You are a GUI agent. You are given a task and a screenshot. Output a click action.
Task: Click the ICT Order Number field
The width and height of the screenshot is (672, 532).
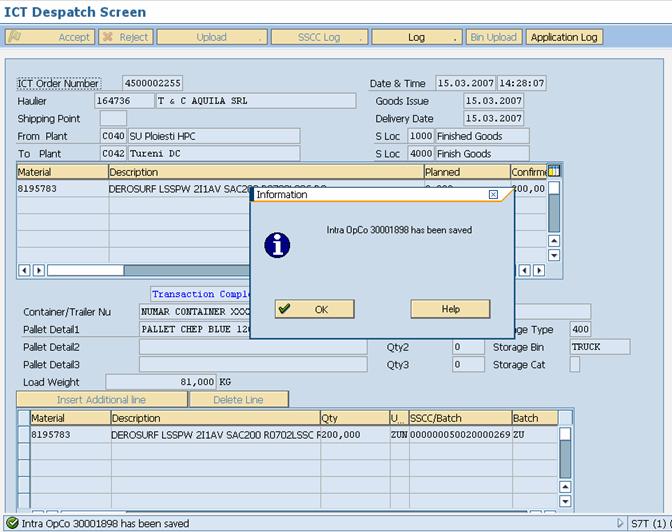[152, 83]
